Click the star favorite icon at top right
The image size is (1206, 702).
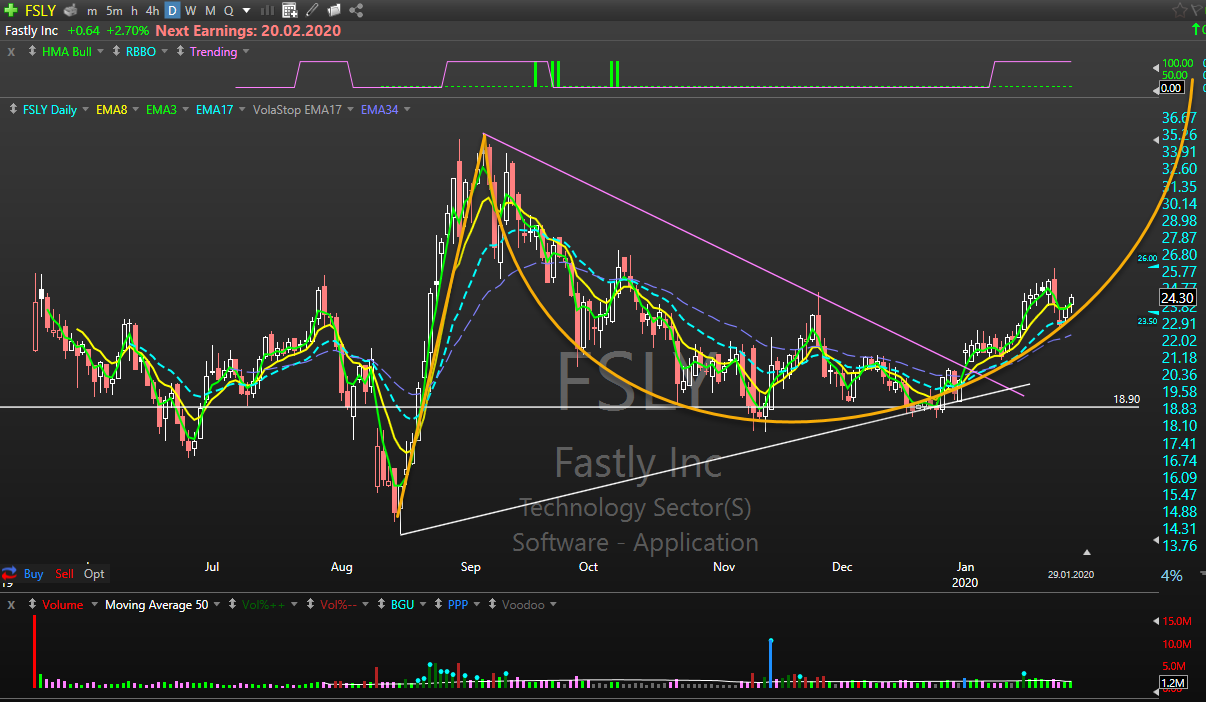1179,10
